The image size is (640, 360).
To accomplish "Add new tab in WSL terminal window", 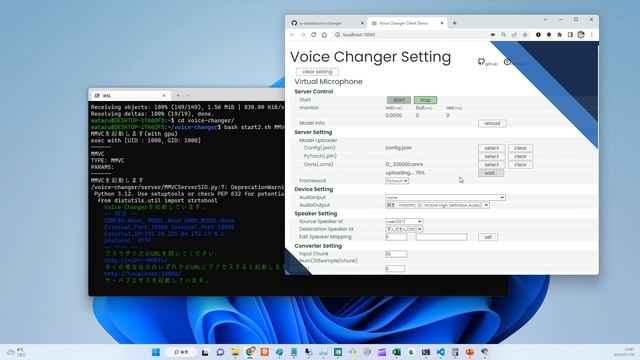I will (x=178, y=95).
